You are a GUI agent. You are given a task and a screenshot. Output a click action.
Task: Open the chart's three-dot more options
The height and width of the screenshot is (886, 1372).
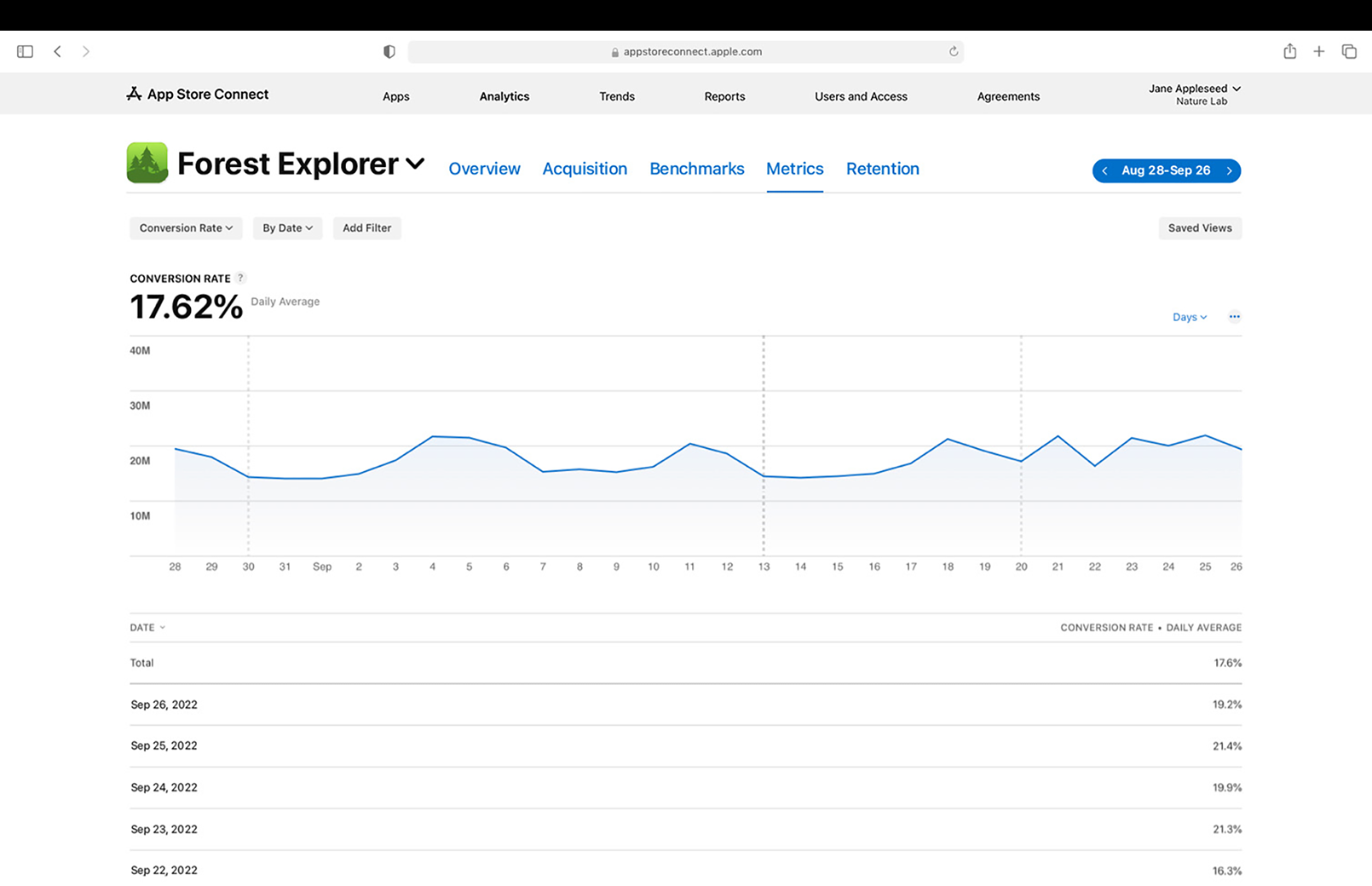point(1234,317)
